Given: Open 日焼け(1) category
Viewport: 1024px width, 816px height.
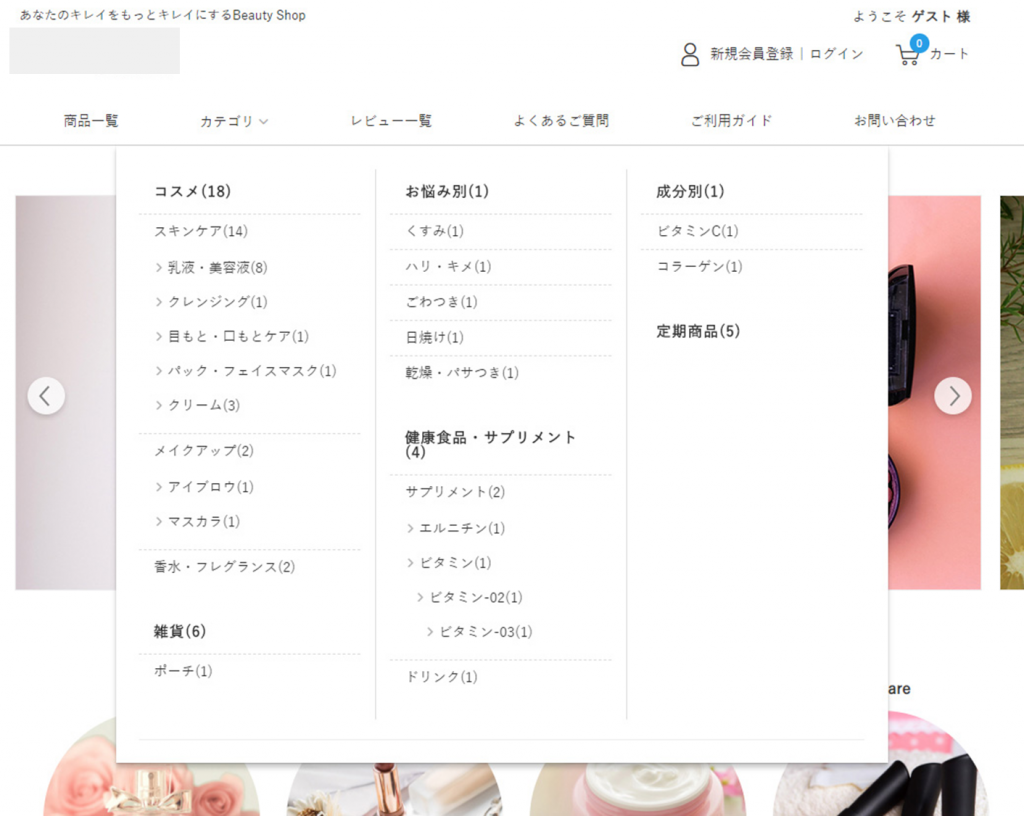Looking at the screenshot, I should coord(434,337).
